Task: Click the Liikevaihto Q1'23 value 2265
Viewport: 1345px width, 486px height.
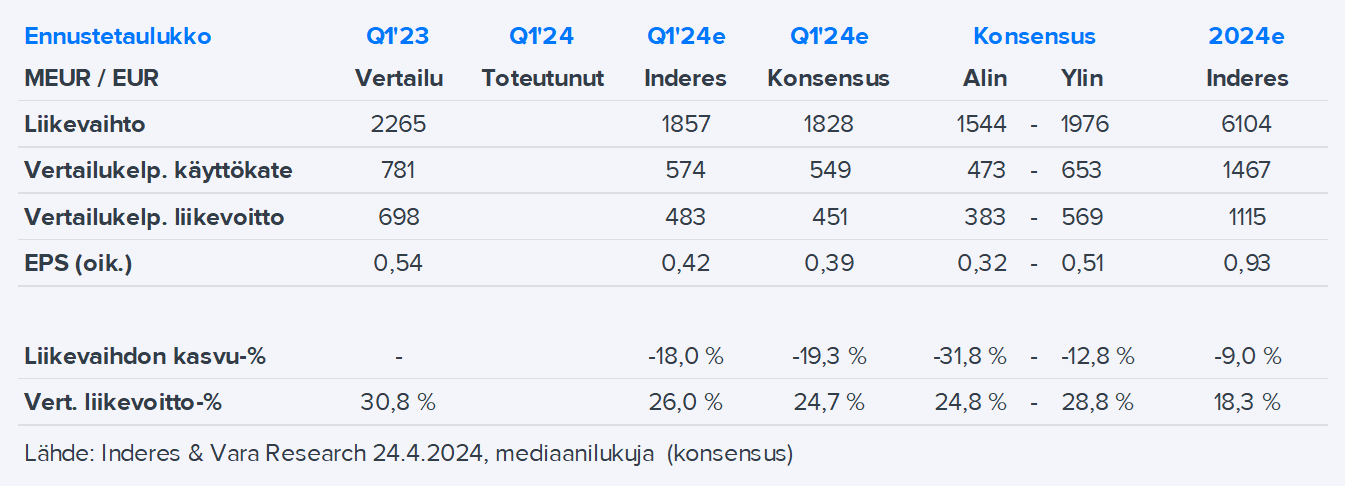Action: coord(398,124)
